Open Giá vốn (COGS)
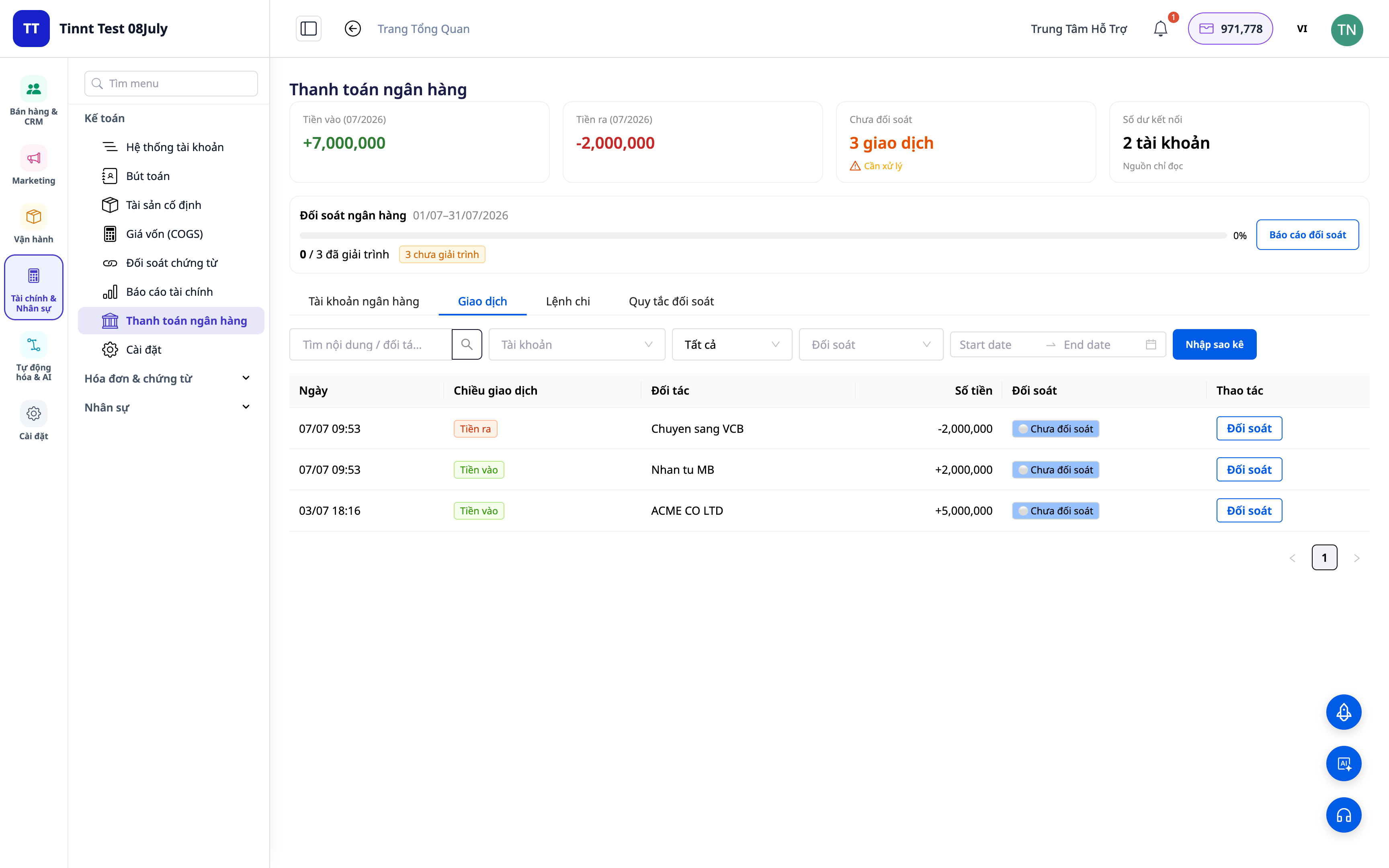Screen dimensions: 1389x868 click(171, 233)
